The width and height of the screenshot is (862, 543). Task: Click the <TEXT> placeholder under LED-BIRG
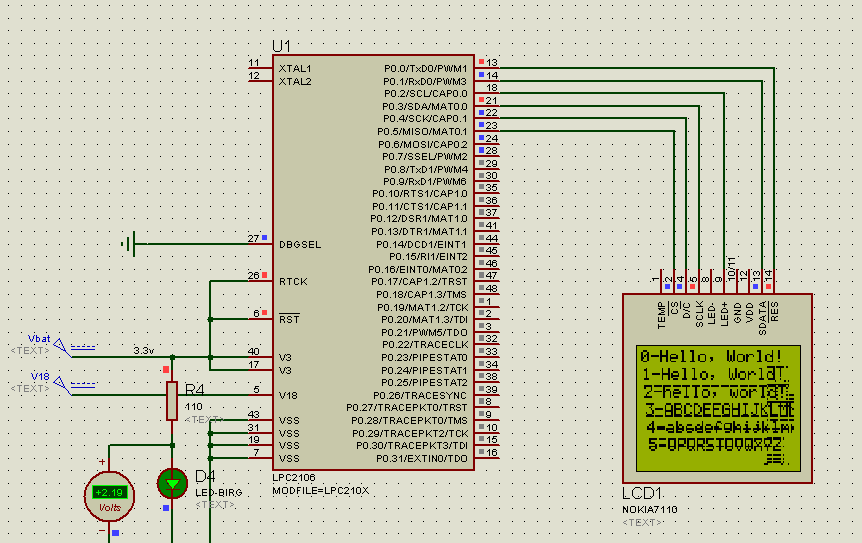coord(215,505)
